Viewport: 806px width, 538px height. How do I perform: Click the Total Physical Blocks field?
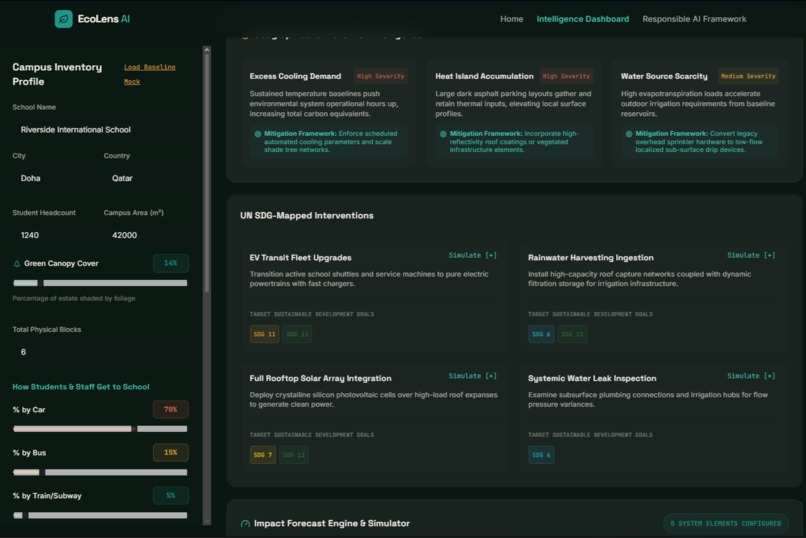point(100,352)
